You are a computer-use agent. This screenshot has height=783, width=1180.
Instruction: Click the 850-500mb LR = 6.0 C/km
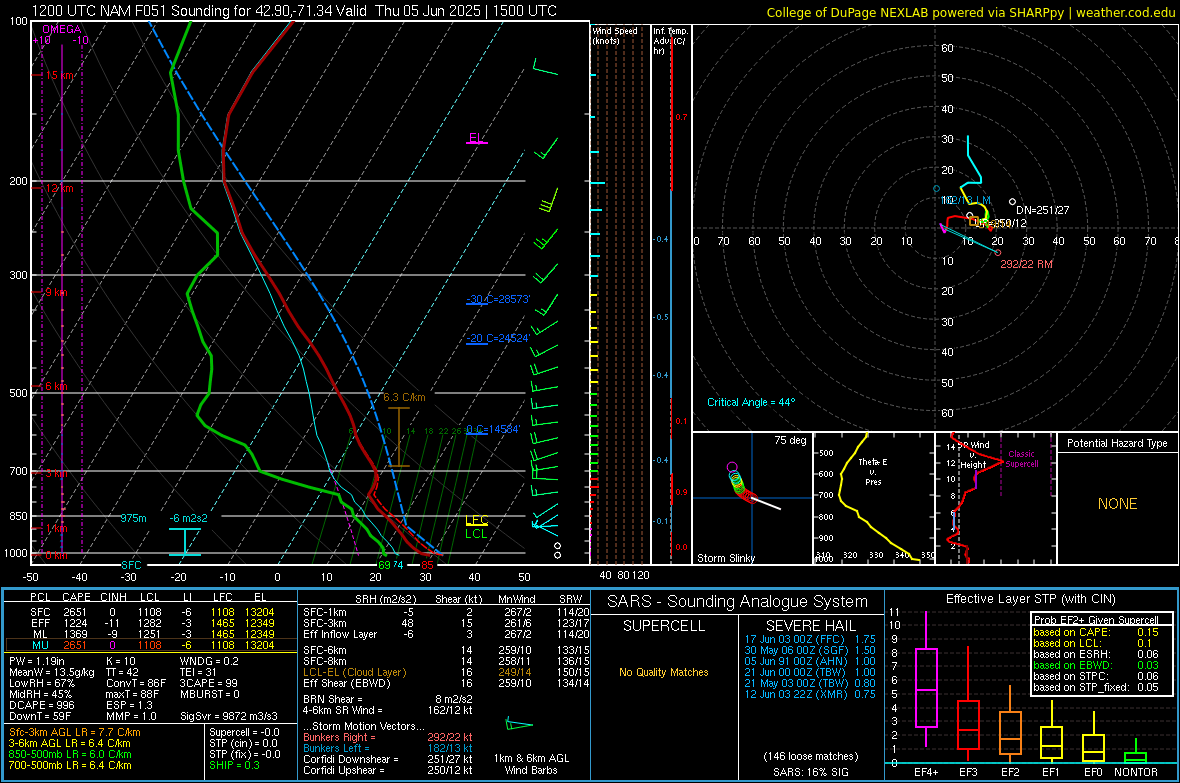point(70,754)
